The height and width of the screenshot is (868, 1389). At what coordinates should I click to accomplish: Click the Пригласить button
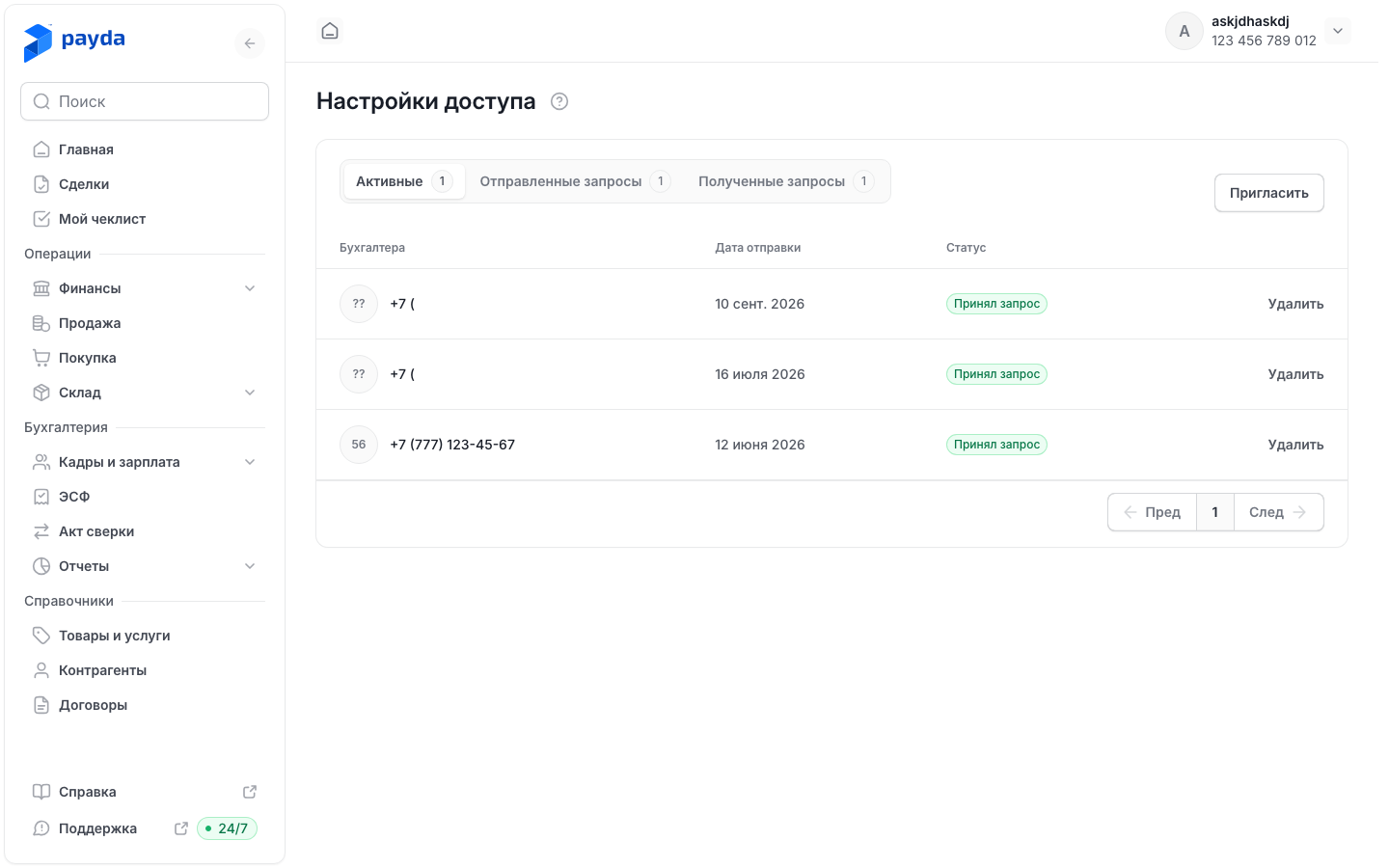point(1268,193)
